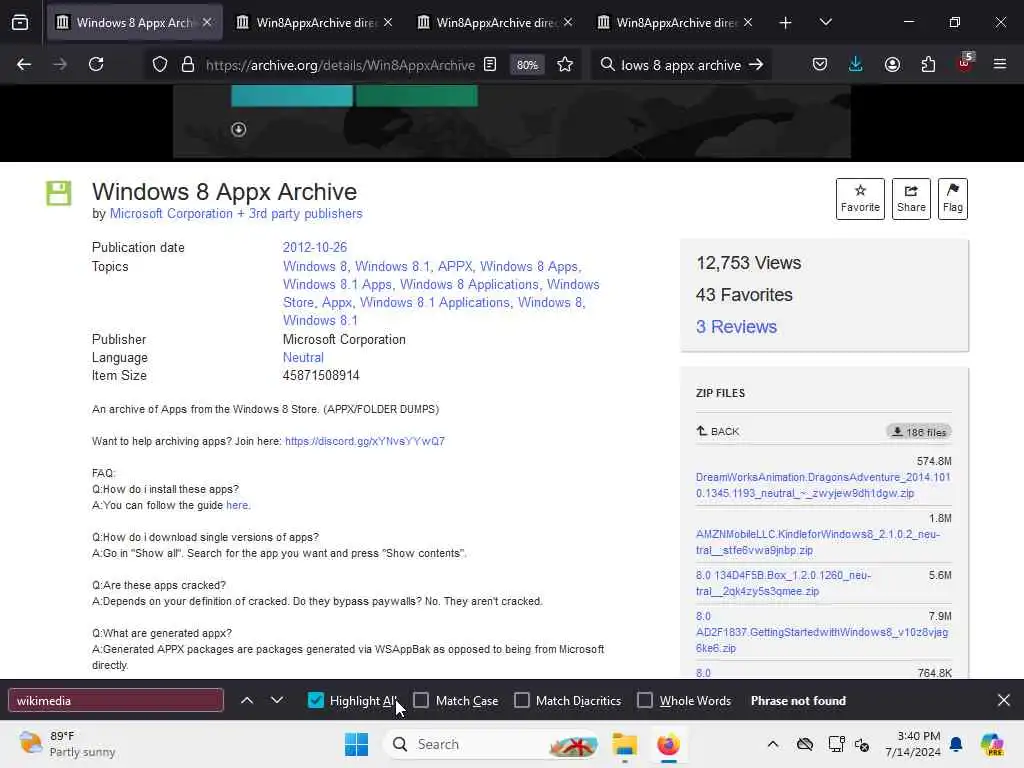Close the fourth Win8AppxArchive tab

[x=748, y=22]
